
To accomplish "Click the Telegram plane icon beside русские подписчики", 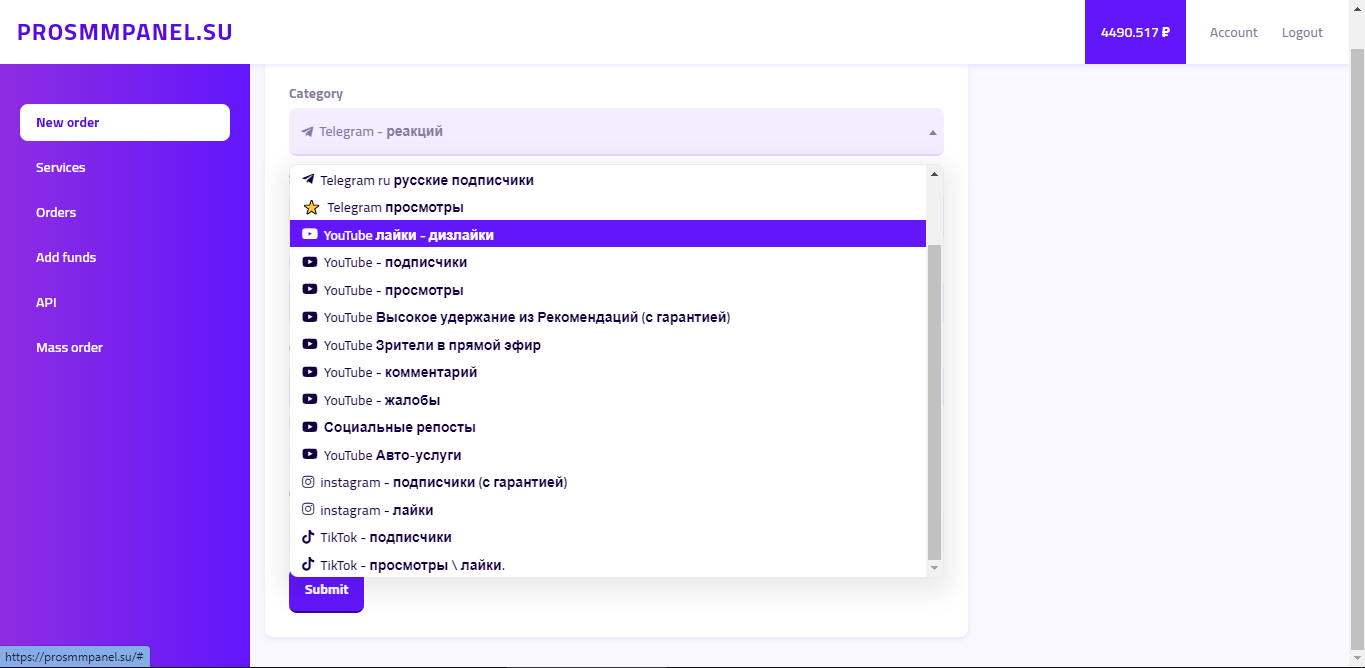I will pyautogui.click(x=308, y=180).
